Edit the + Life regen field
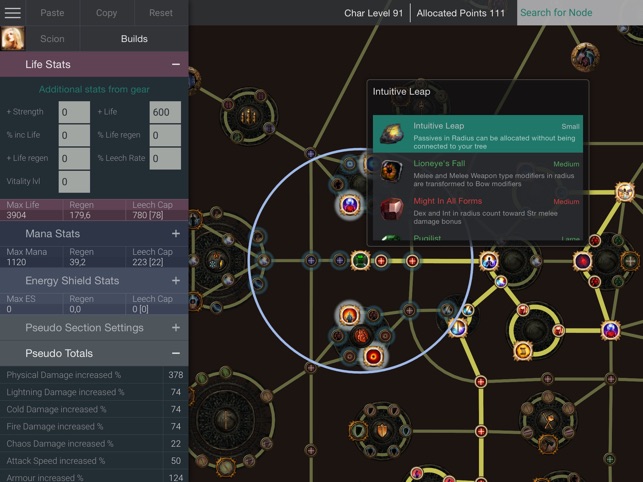This screenshot has width=643, height=482. (74, 159)
